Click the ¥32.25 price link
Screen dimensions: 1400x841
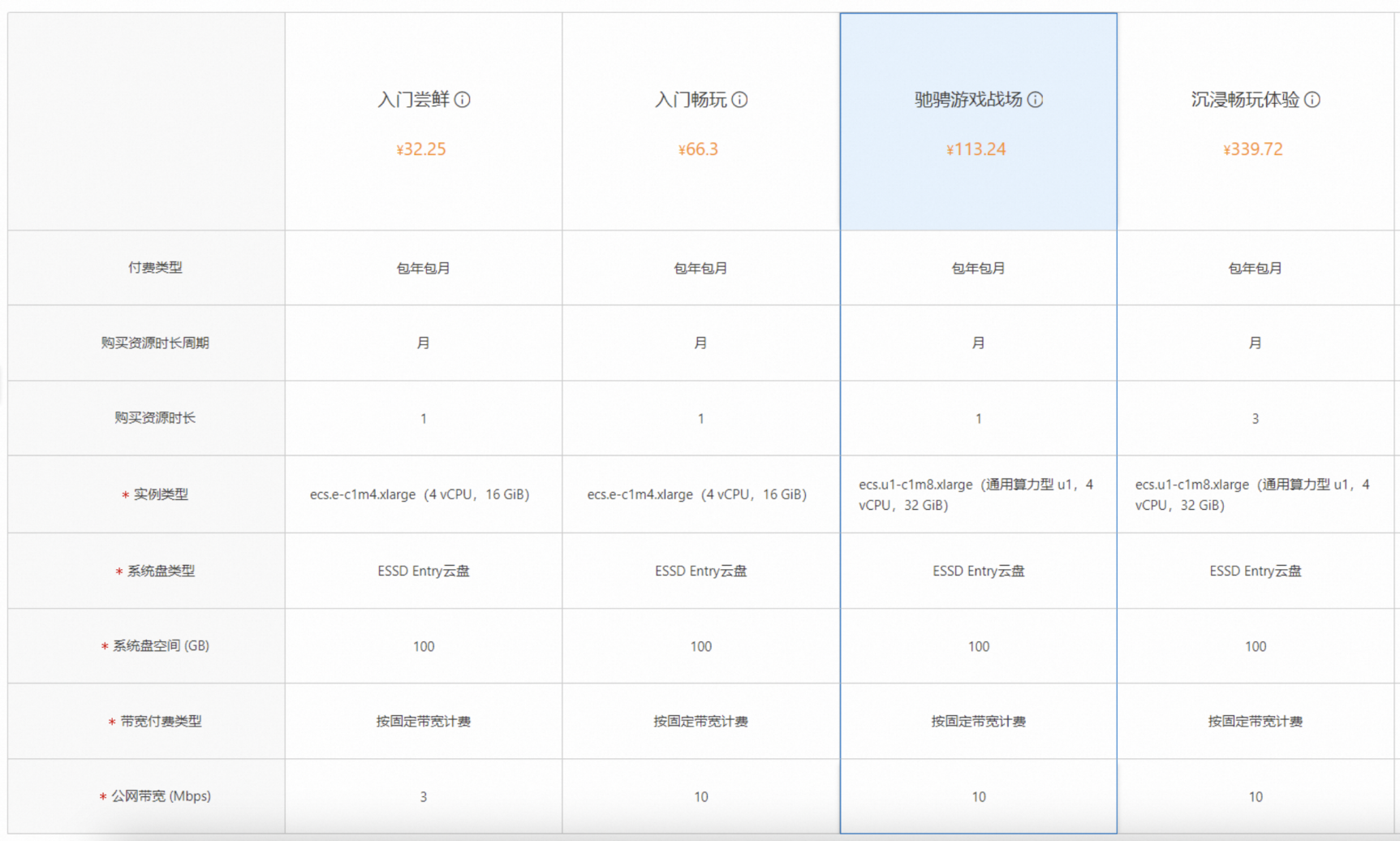[422, 149]
